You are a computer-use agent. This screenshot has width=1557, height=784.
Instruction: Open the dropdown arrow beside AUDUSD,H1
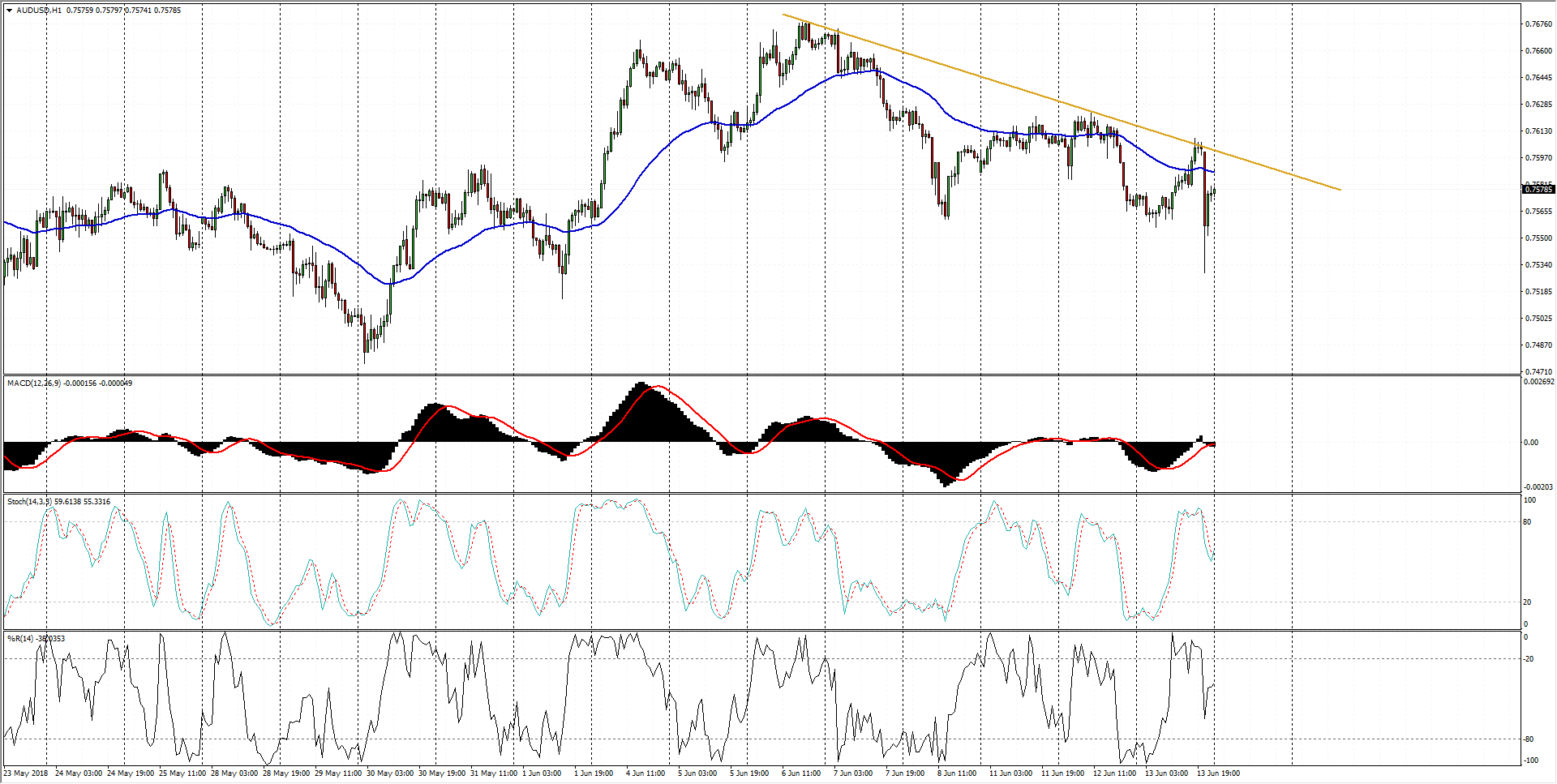tap(10, 11)
